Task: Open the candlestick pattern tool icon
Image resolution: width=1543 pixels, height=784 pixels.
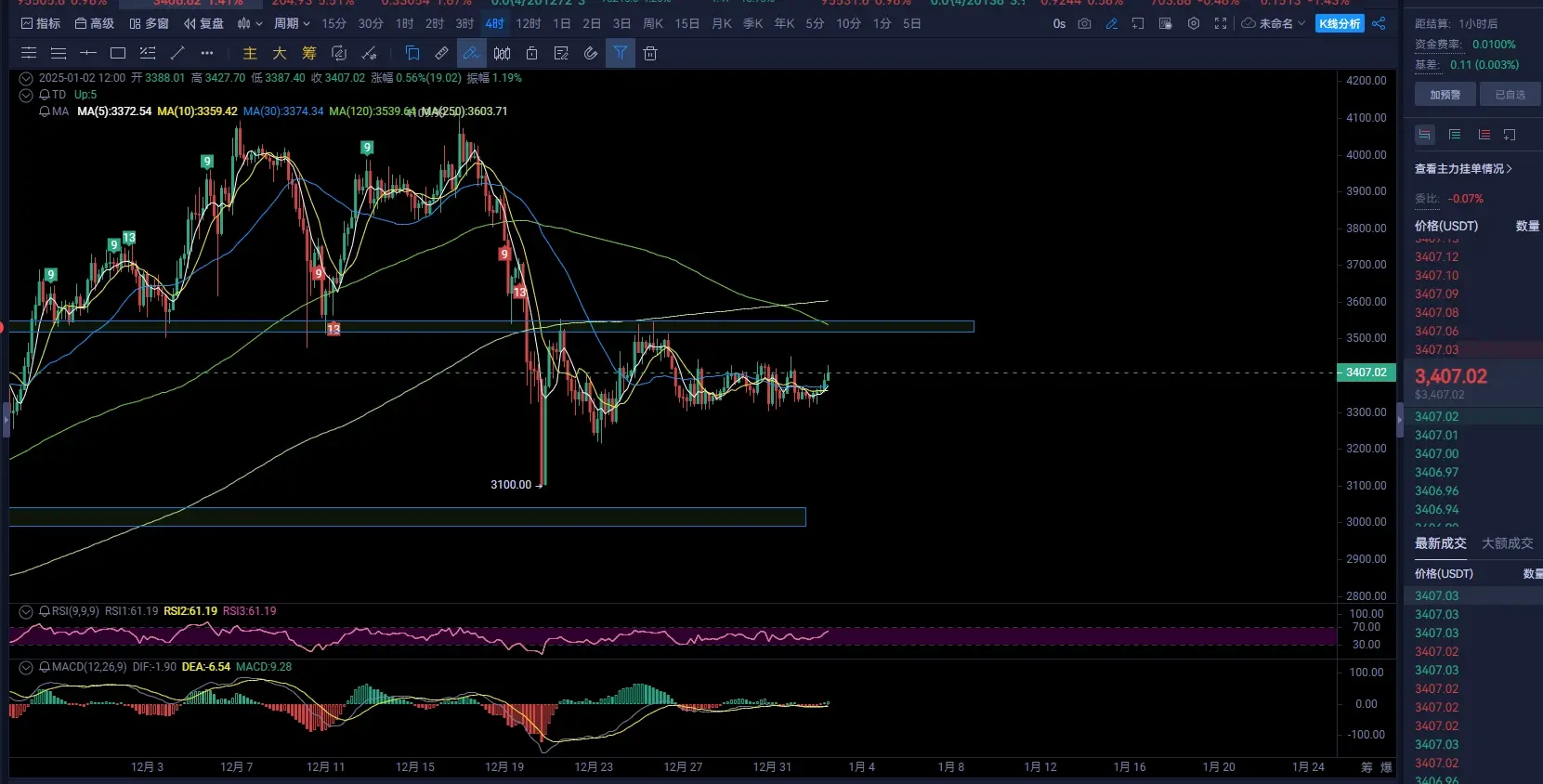Action: click(x=502, y=53)
